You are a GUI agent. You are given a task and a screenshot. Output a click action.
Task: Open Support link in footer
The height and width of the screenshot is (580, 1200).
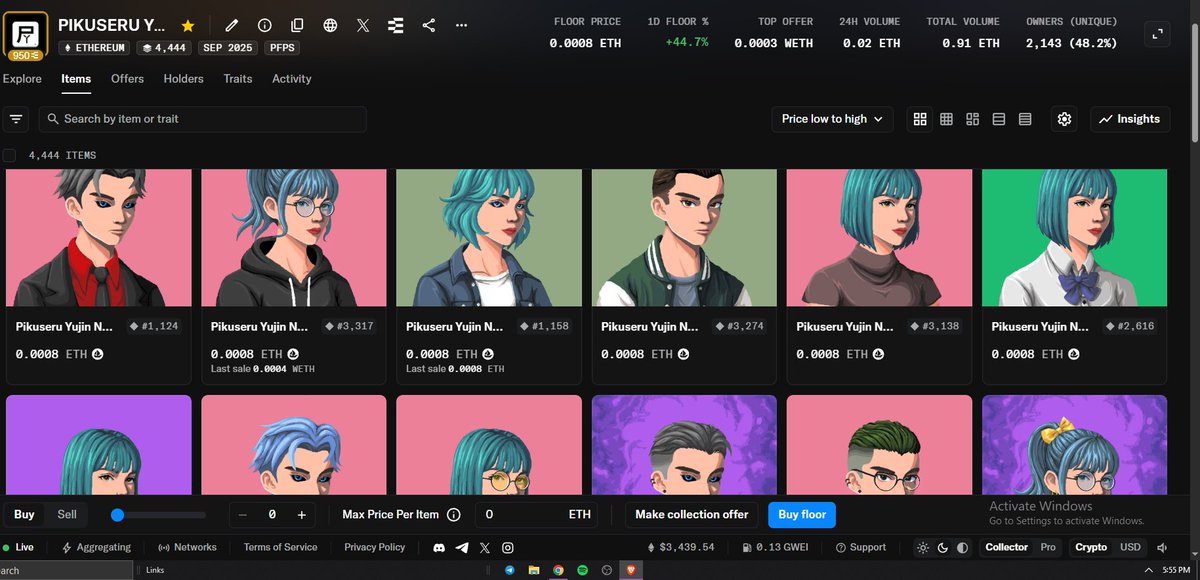click(861, 548)
